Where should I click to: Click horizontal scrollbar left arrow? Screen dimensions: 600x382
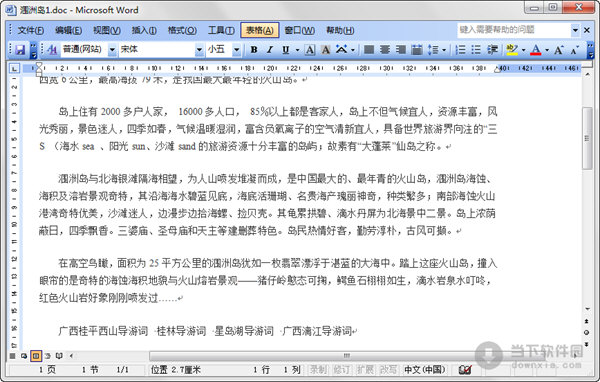point(71,356)
